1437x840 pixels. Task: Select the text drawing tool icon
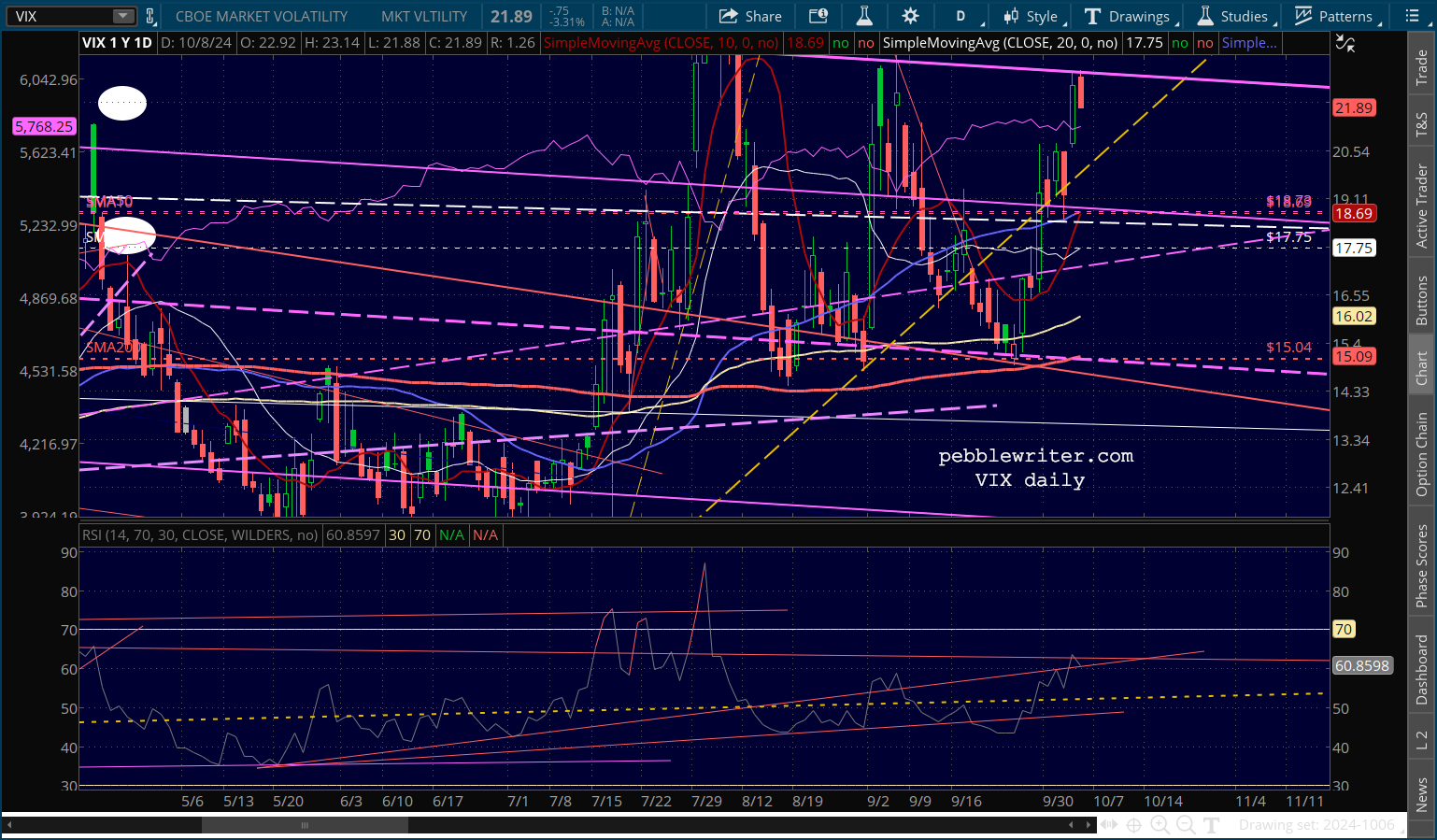coord(1212,824)
